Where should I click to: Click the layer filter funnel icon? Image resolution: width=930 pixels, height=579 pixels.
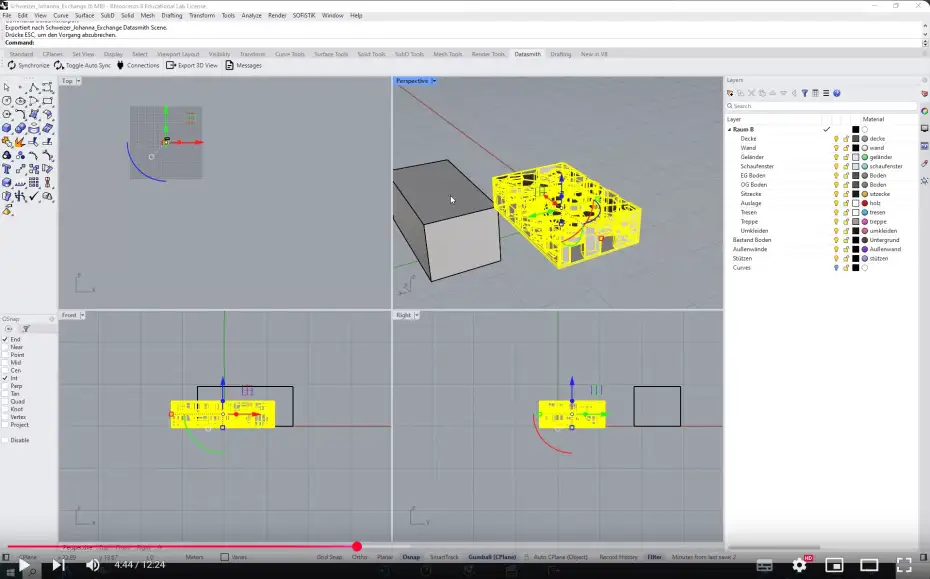[805, 92]
